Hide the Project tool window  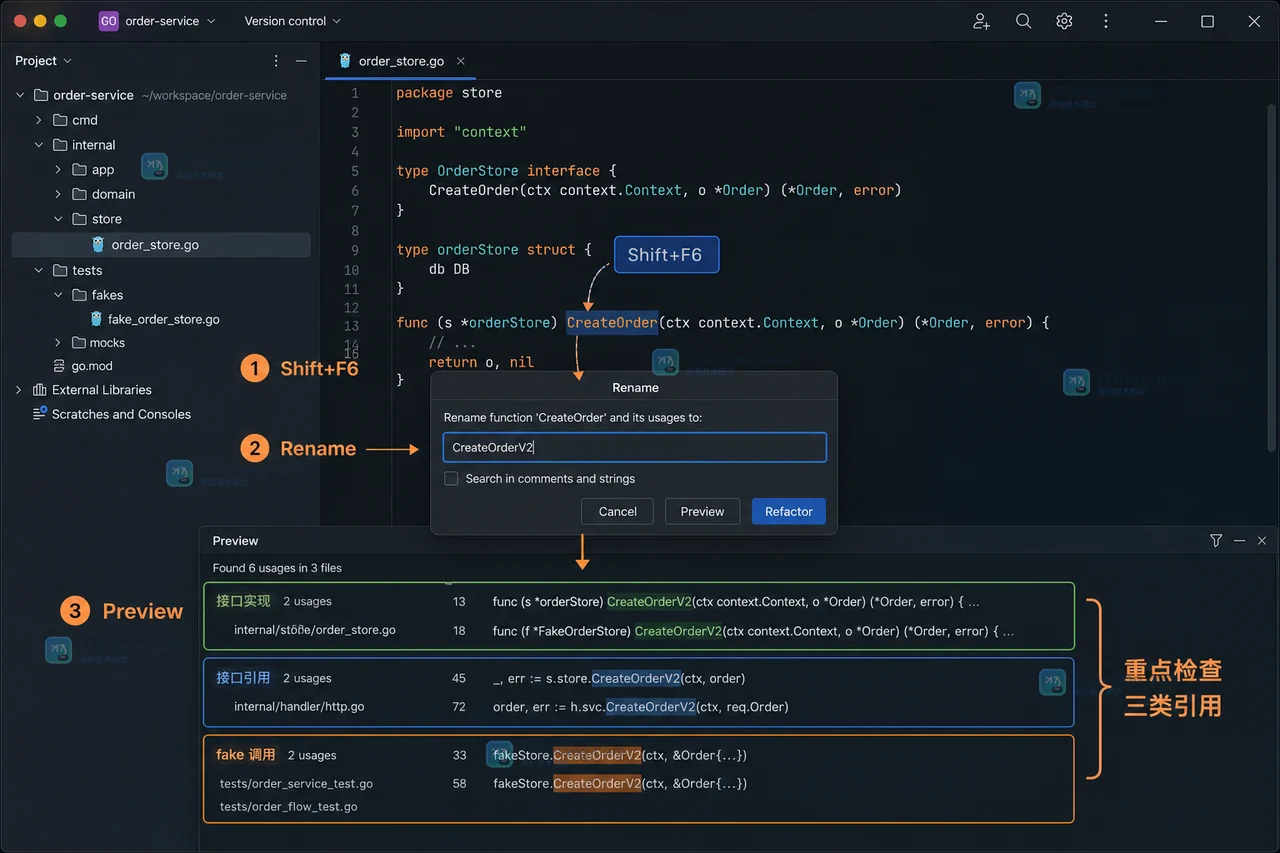click(301, 61)
